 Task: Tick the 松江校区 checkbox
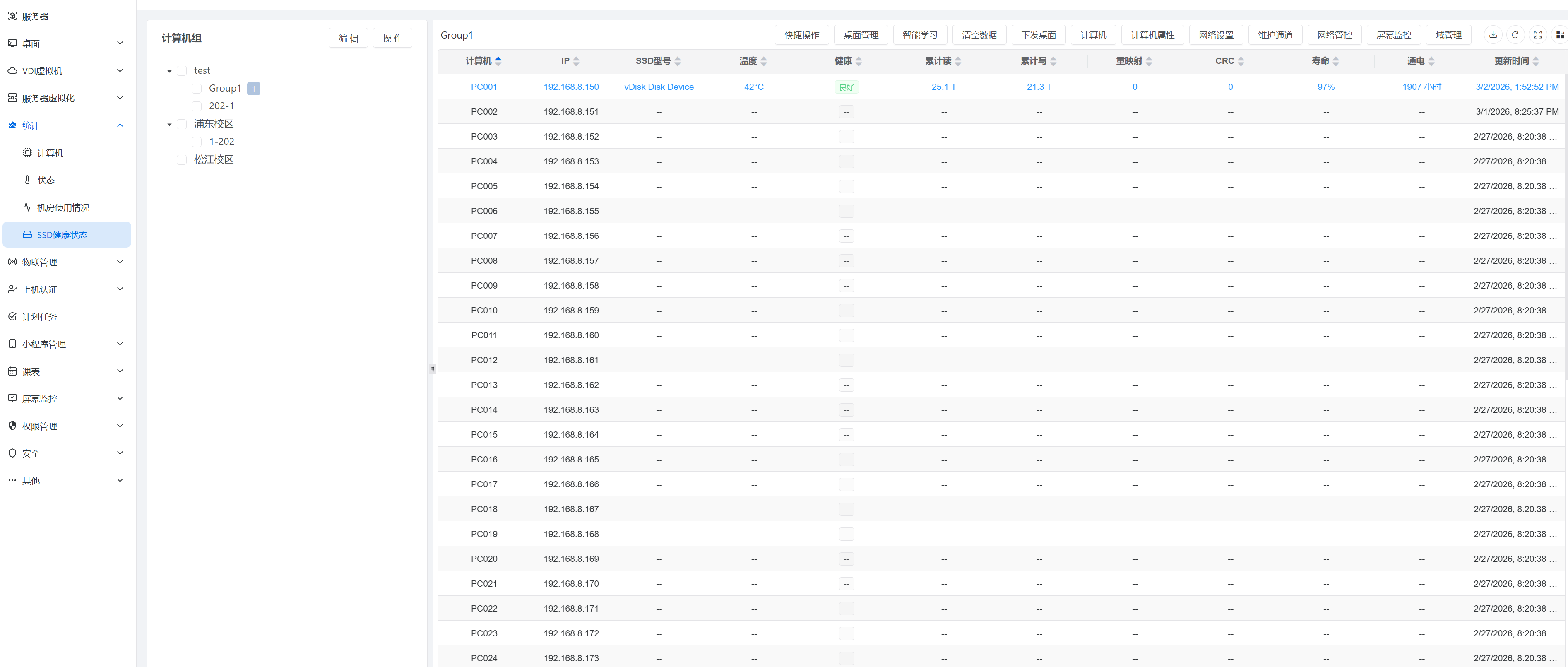click(x=181, y=159)
